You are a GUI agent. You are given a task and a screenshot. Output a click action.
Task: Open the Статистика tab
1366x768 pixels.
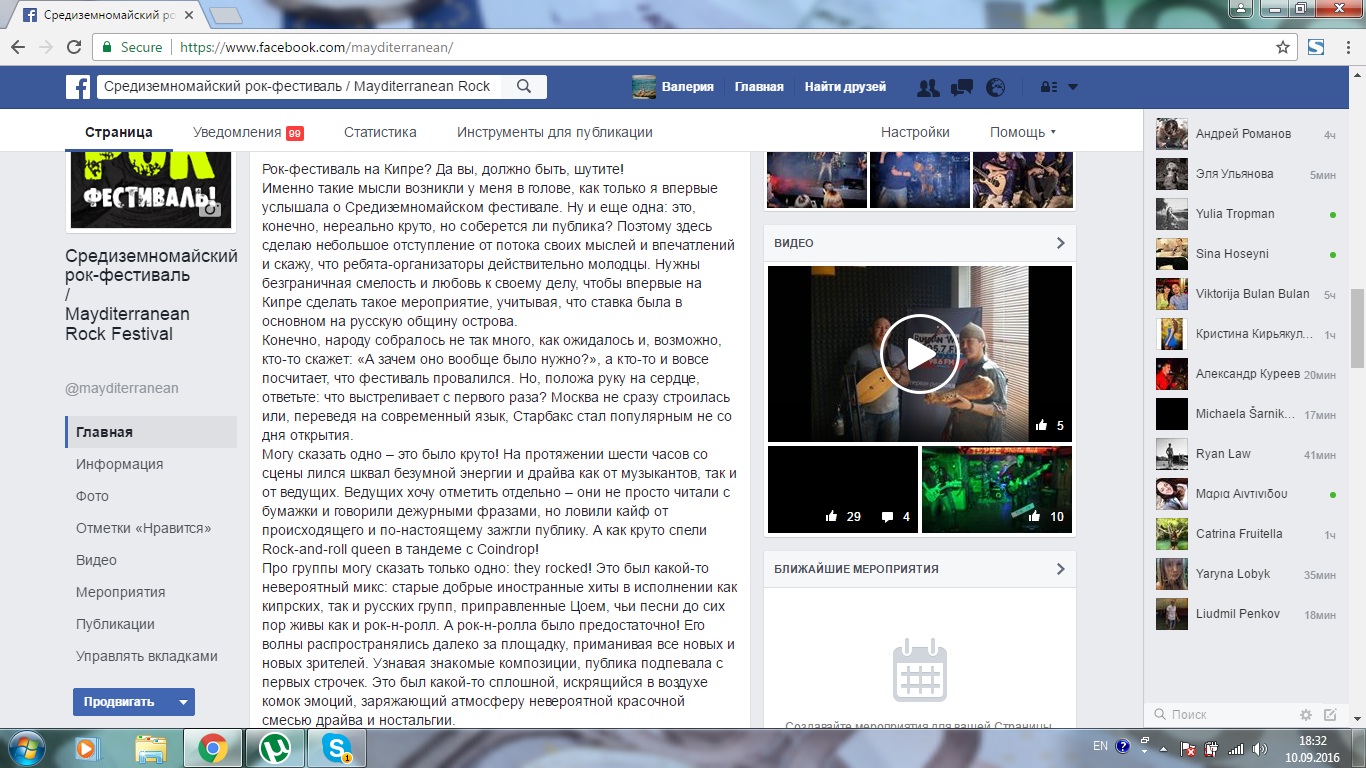coord(380,132)
